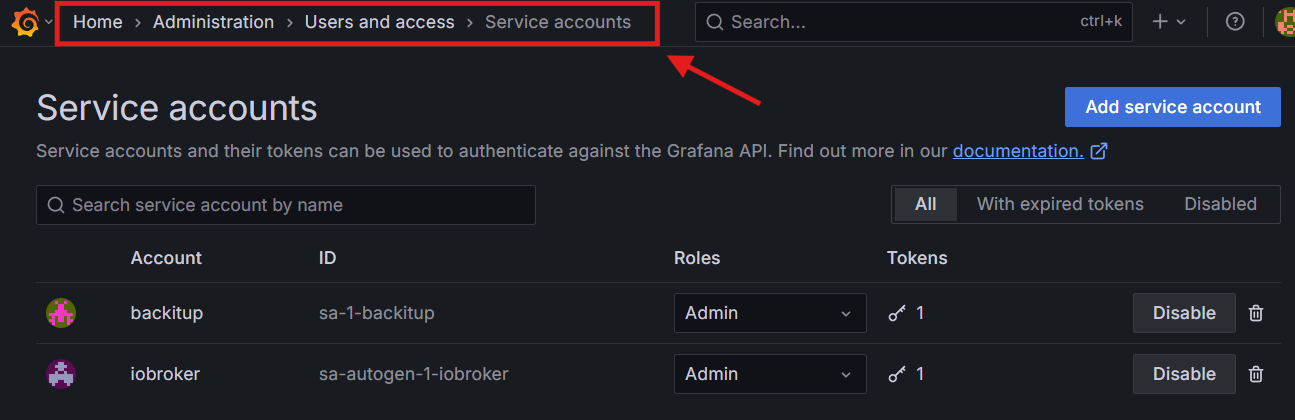Screen dimensions: 1295x420
Task: Open the Roles dropdown for backitup
Action: 770,313
